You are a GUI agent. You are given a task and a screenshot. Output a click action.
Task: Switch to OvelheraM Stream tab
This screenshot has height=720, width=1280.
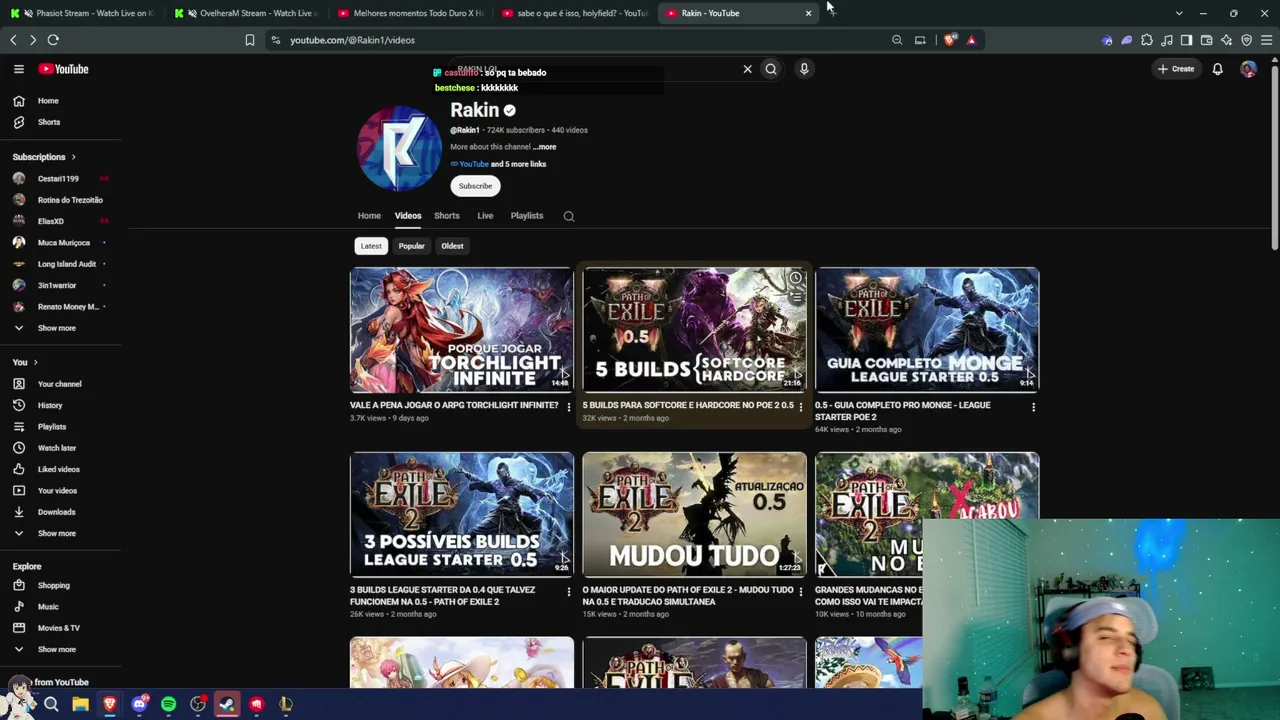pos(245,13)
